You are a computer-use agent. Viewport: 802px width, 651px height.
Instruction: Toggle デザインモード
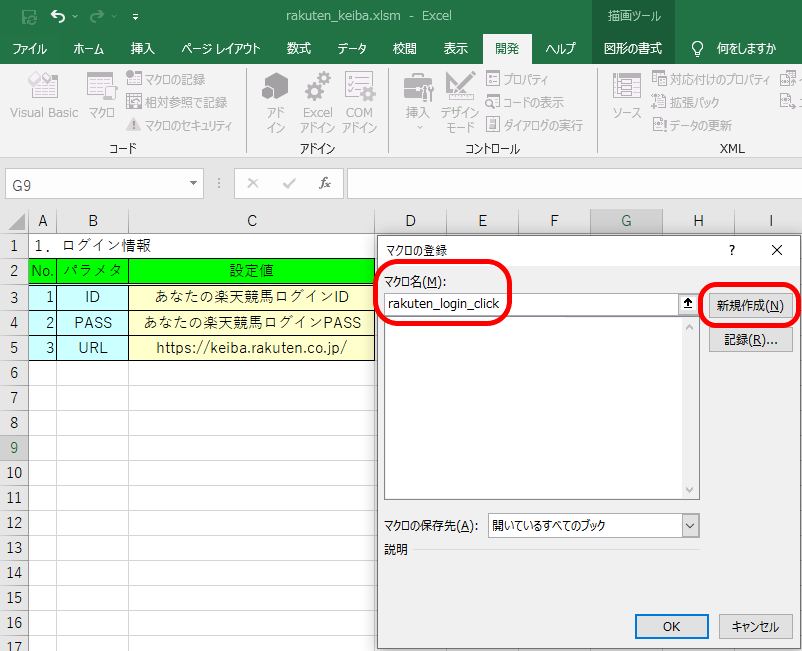click(x=459, y=102)
